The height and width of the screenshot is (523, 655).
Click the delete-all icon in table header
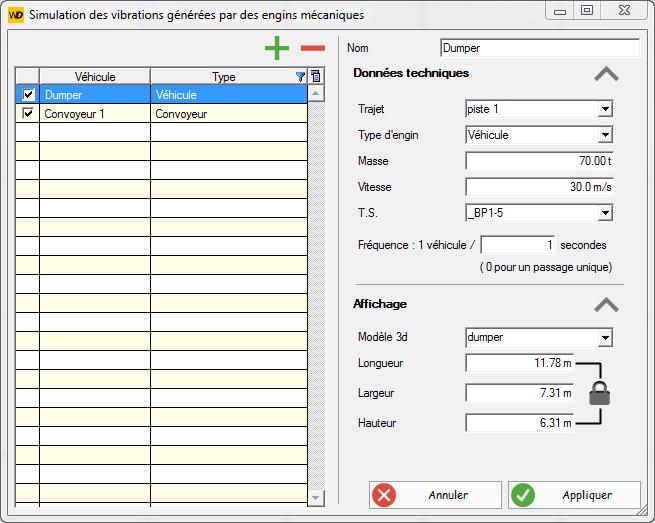point(316,76)
